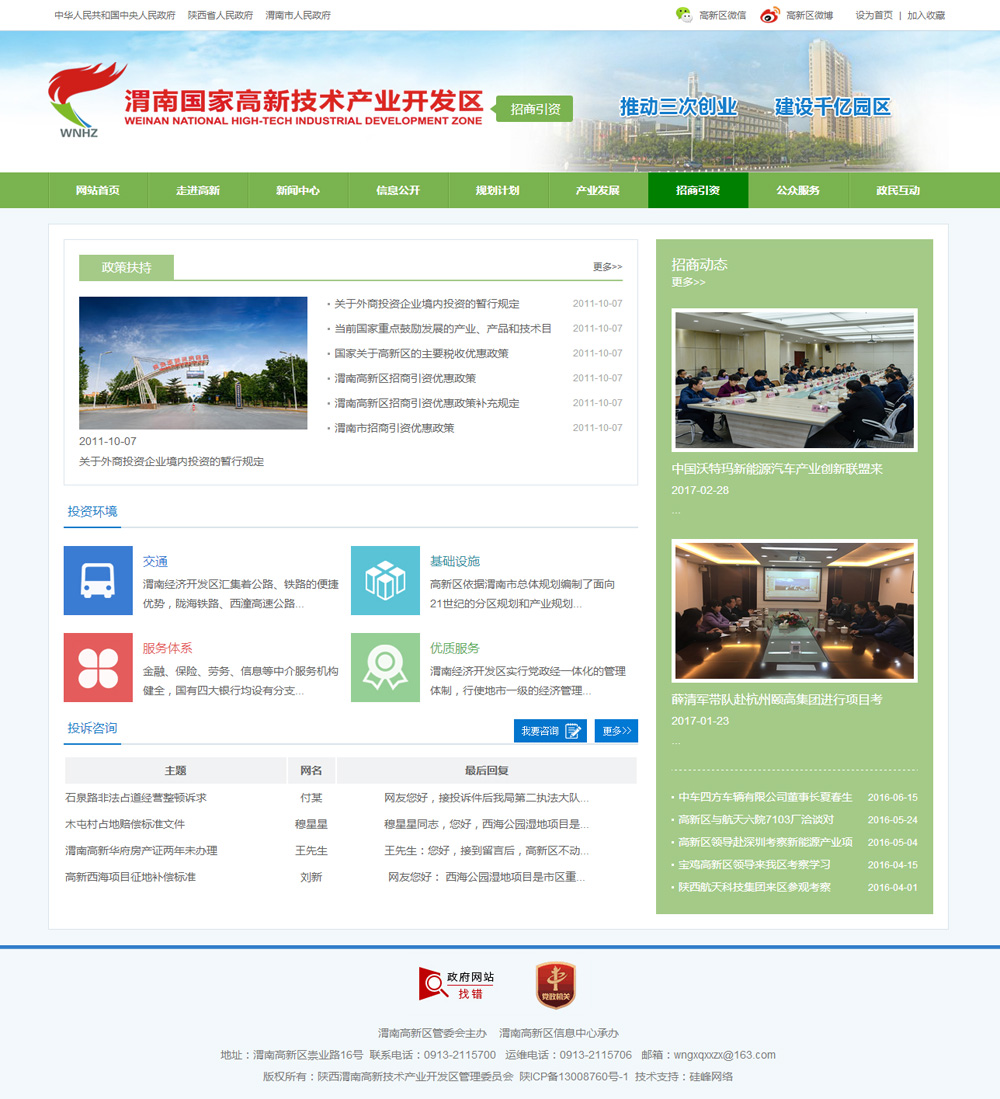1000x1099 pixels.
Task: Open 渭南高新区招商引资优惠政策补充规定 article link
Action: [x=427, y=403]
